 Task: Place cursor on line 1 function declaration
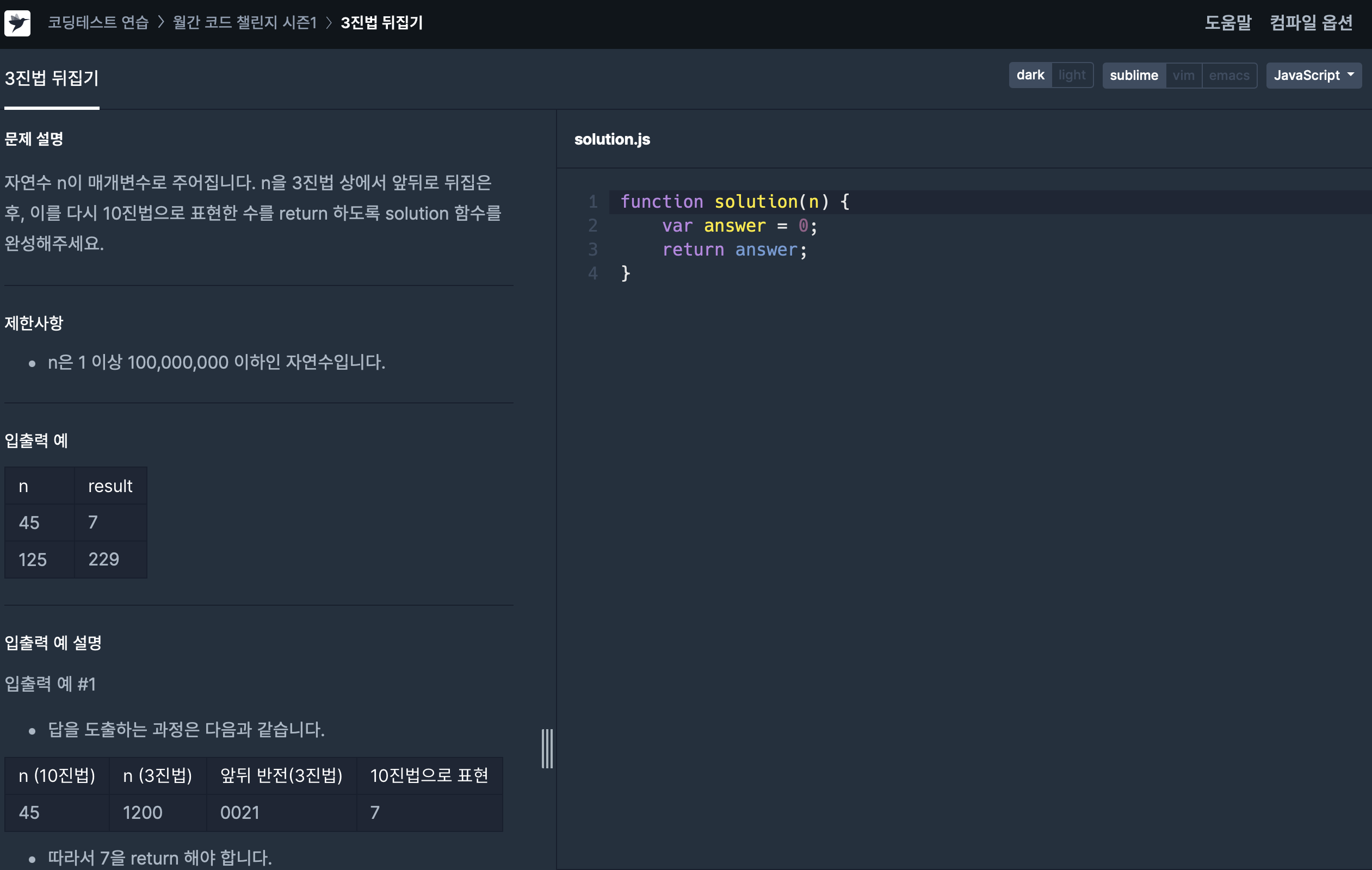pyautogui.click(x=734, y=202)
